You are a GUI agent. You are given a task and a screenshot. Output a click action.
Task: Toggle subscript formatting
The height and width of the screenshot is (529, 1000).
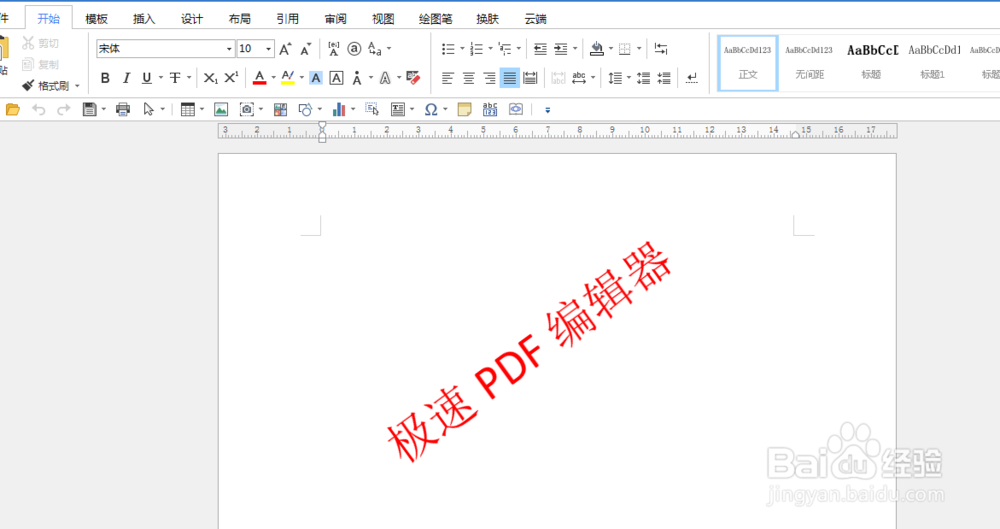pos(210,78)
